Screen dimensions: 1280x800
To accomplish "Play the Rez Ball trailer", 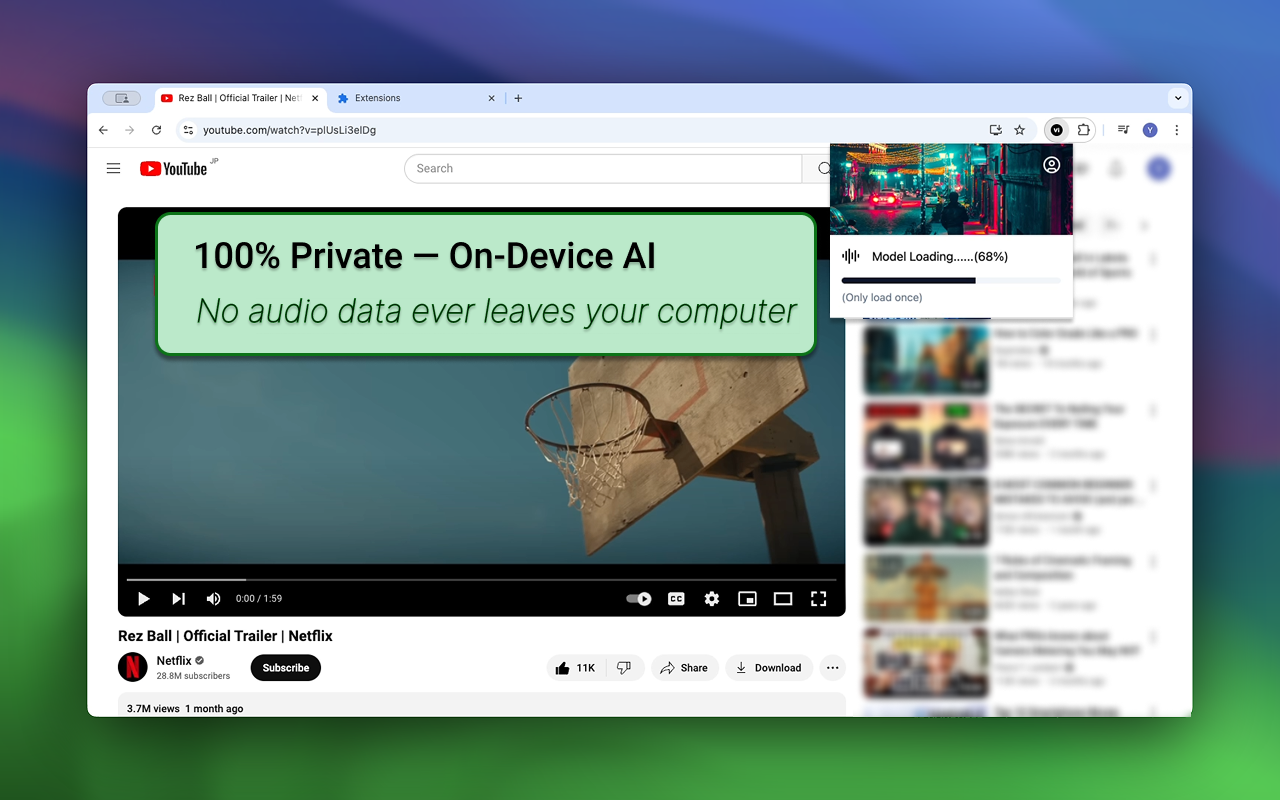I will pos(143,599).
